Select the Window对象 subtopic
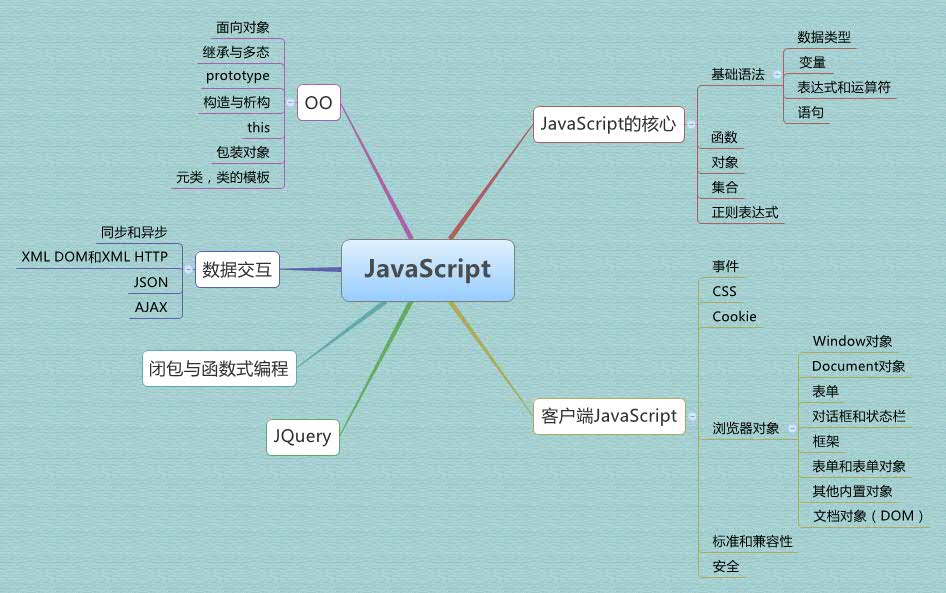This screenshot has width=946, height=593. pyautogui.click(x=852, y=342)
